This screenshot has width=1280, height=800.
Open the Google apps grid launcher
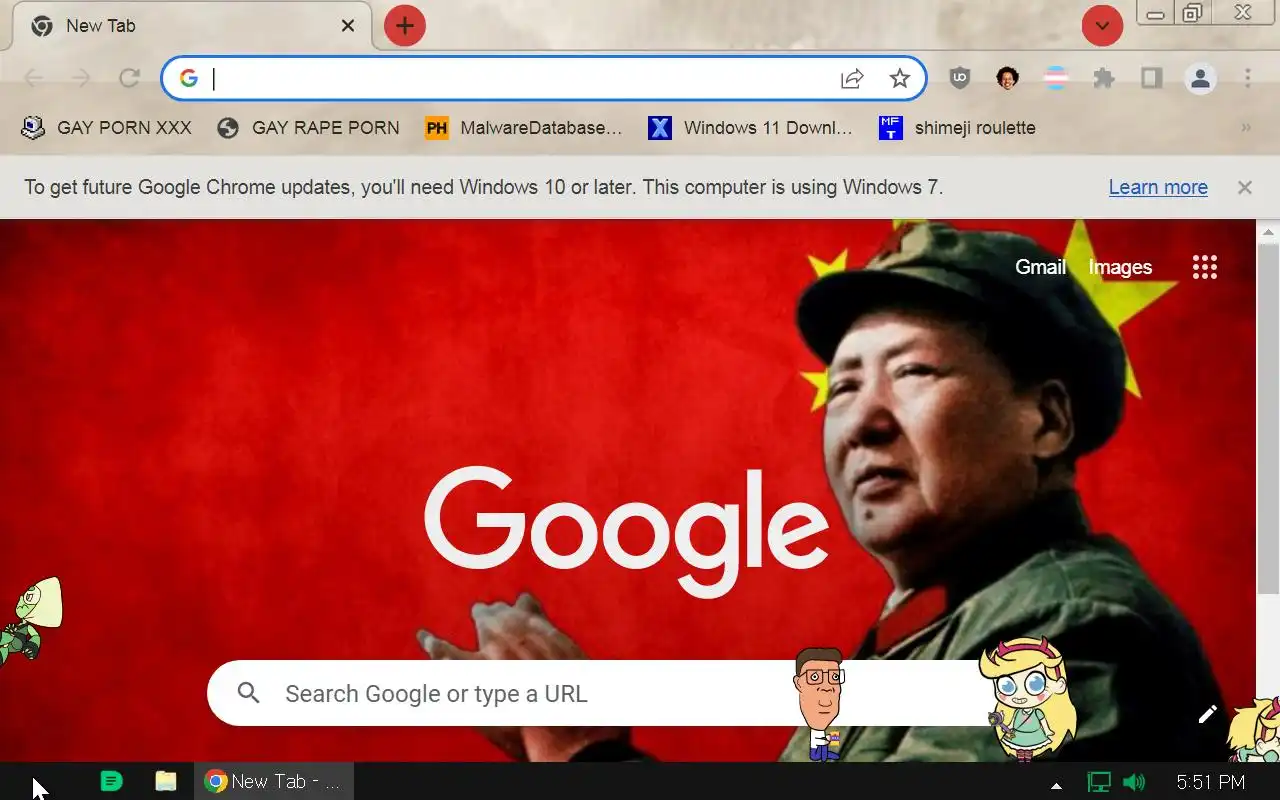tap(1205, 267)
